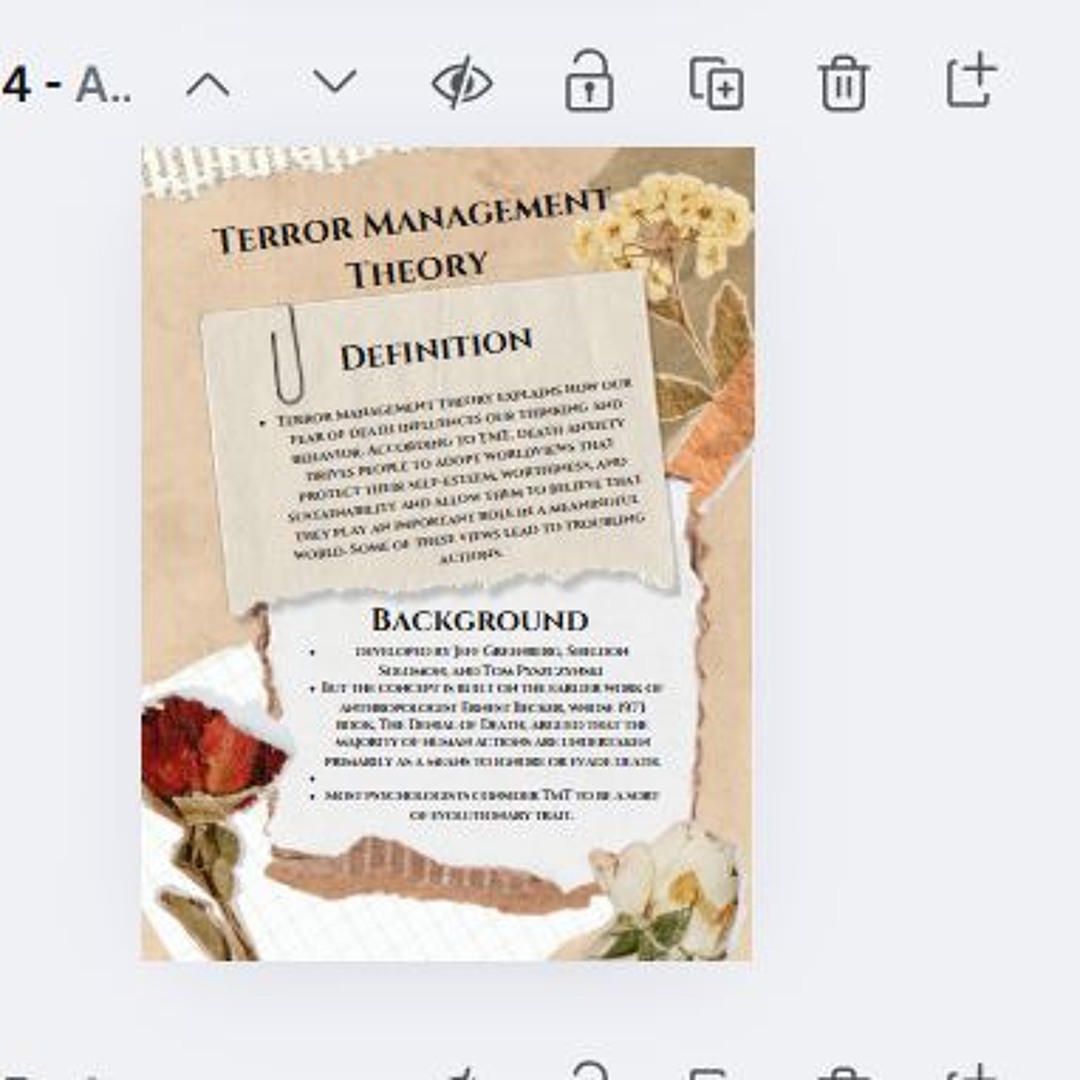Move page 4 up with the up arrow
The height and width of the screenshot is (1080, 1080).
[x=208, y=85]
